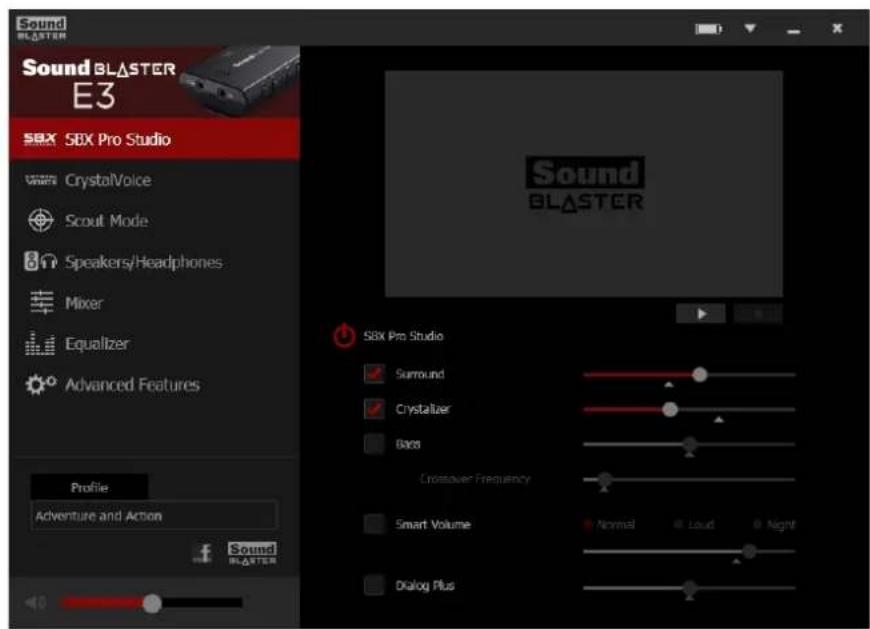Image resolution: width=870 pixels, height=629 pixels.
Task: Close the Sound Blaster control panel
Action: [x=837, y=28]
